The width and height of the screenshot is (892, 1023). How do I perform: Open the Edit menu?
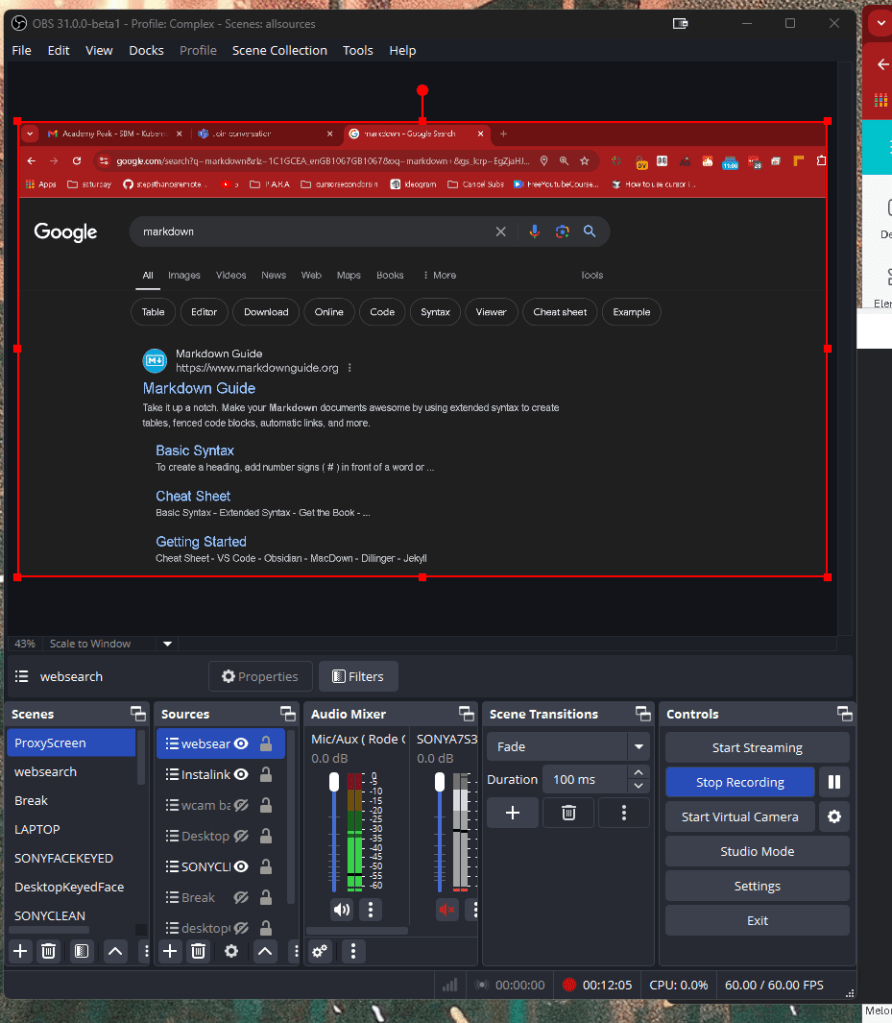pos(58,50)
